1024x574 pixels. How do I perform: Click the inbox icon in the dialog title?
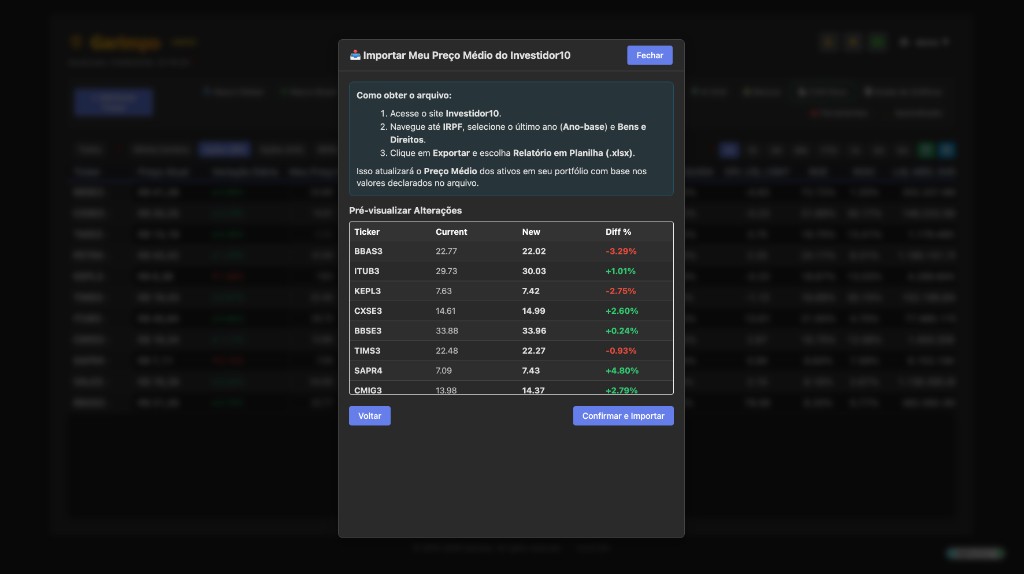(x=355, y=56)
